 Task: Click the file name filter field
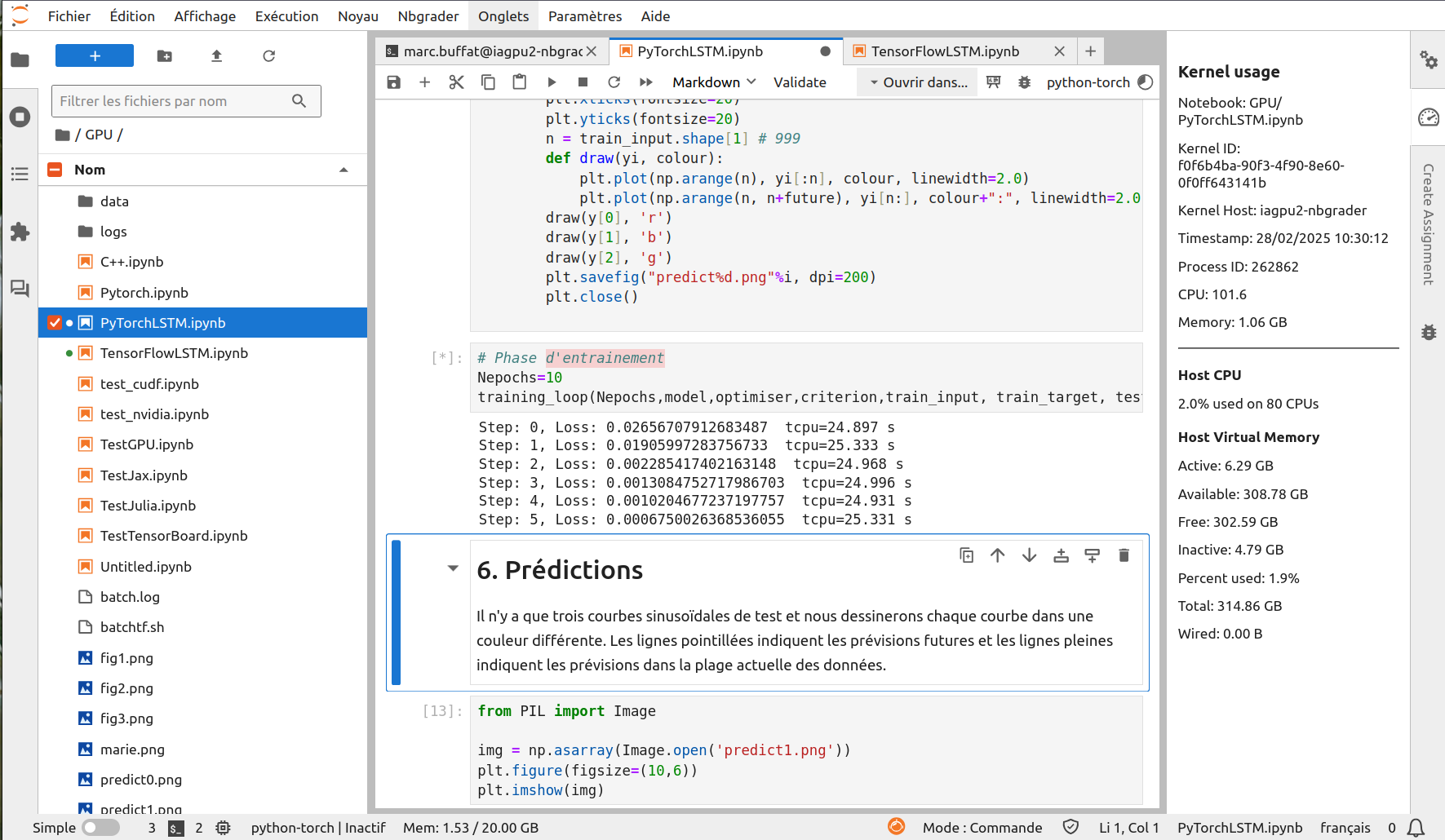pos(171,101)
